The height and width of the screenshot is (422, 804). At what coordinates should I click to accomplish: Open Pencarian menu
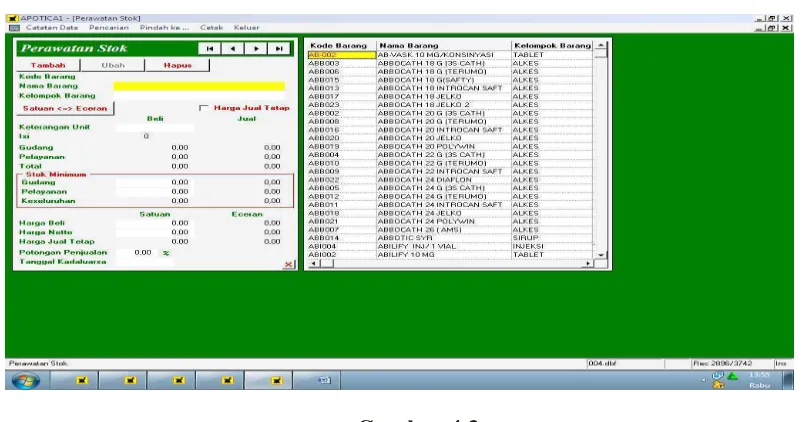click(x=109, y=28)
